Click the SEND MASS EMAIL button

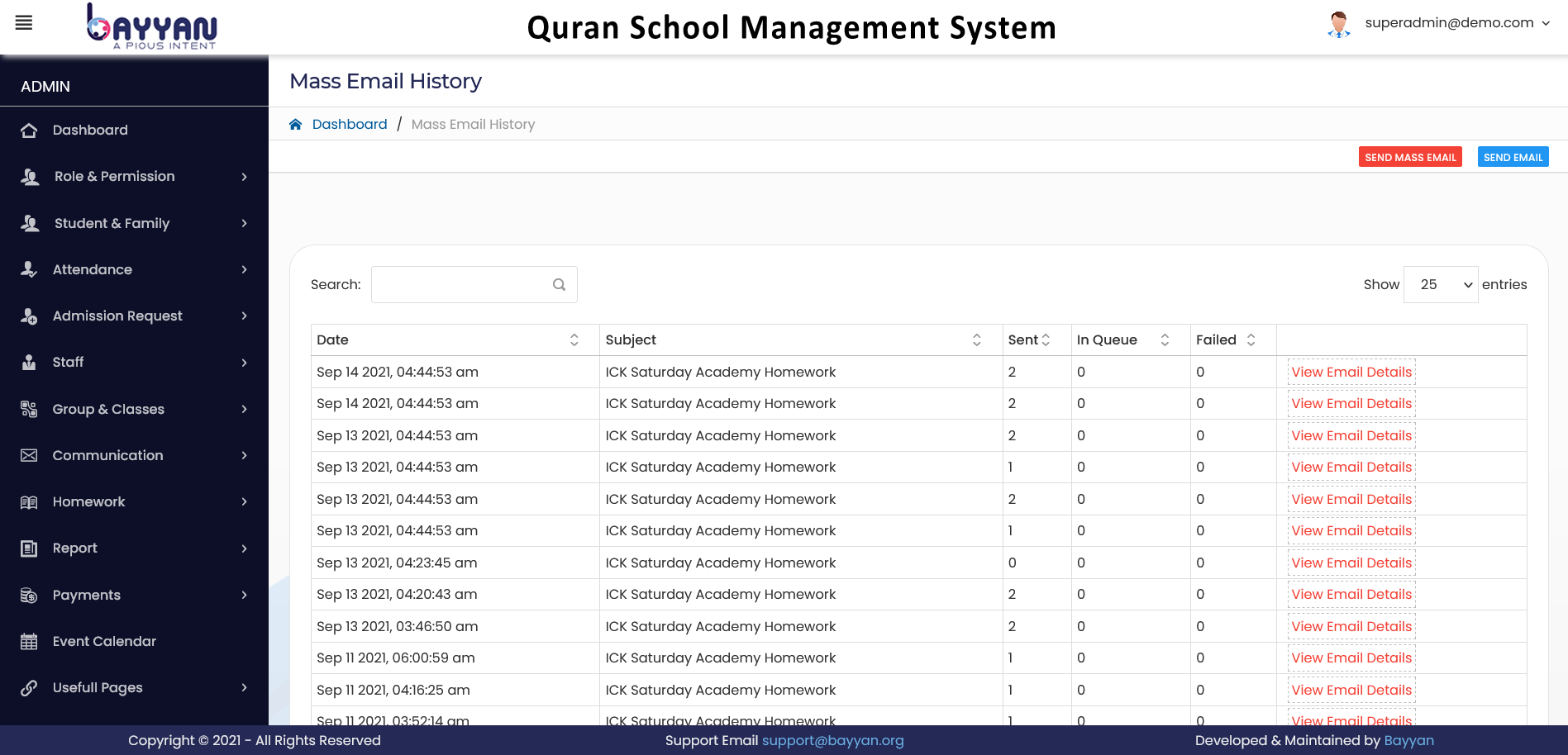click(1410, 157)
